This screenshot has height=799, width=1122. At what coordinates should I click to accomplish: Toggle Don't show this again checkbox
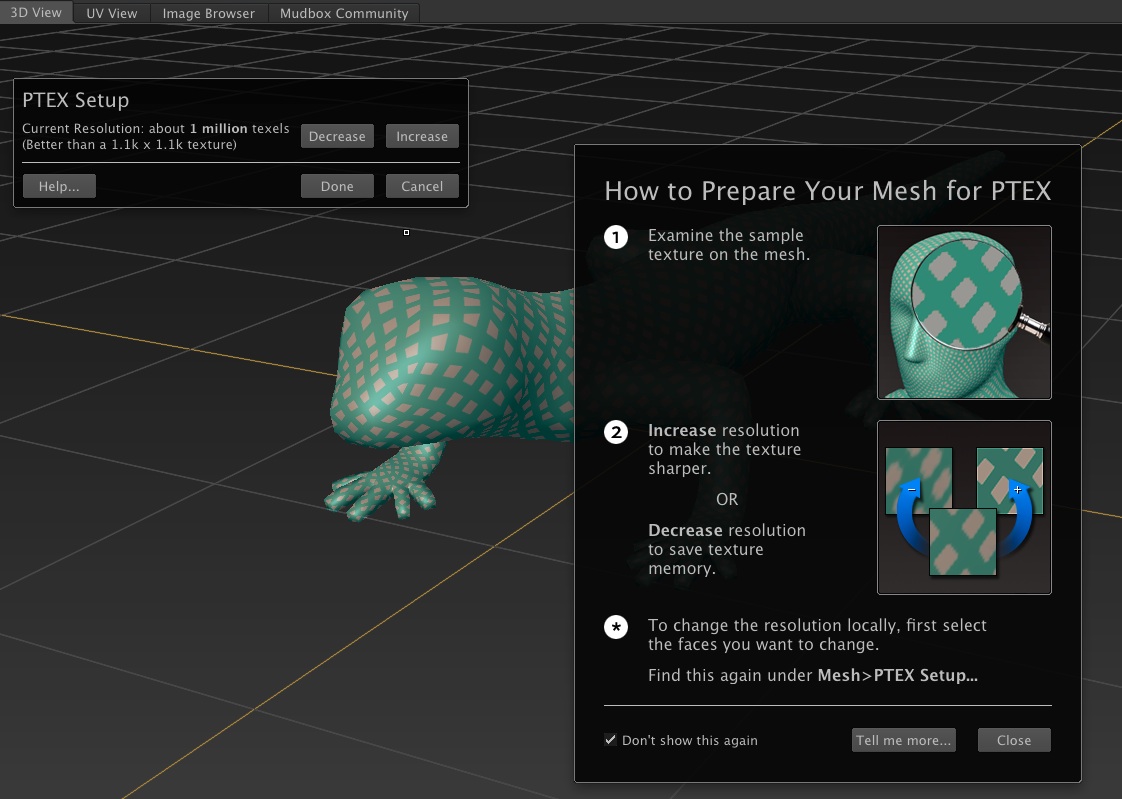coord(610,740)
